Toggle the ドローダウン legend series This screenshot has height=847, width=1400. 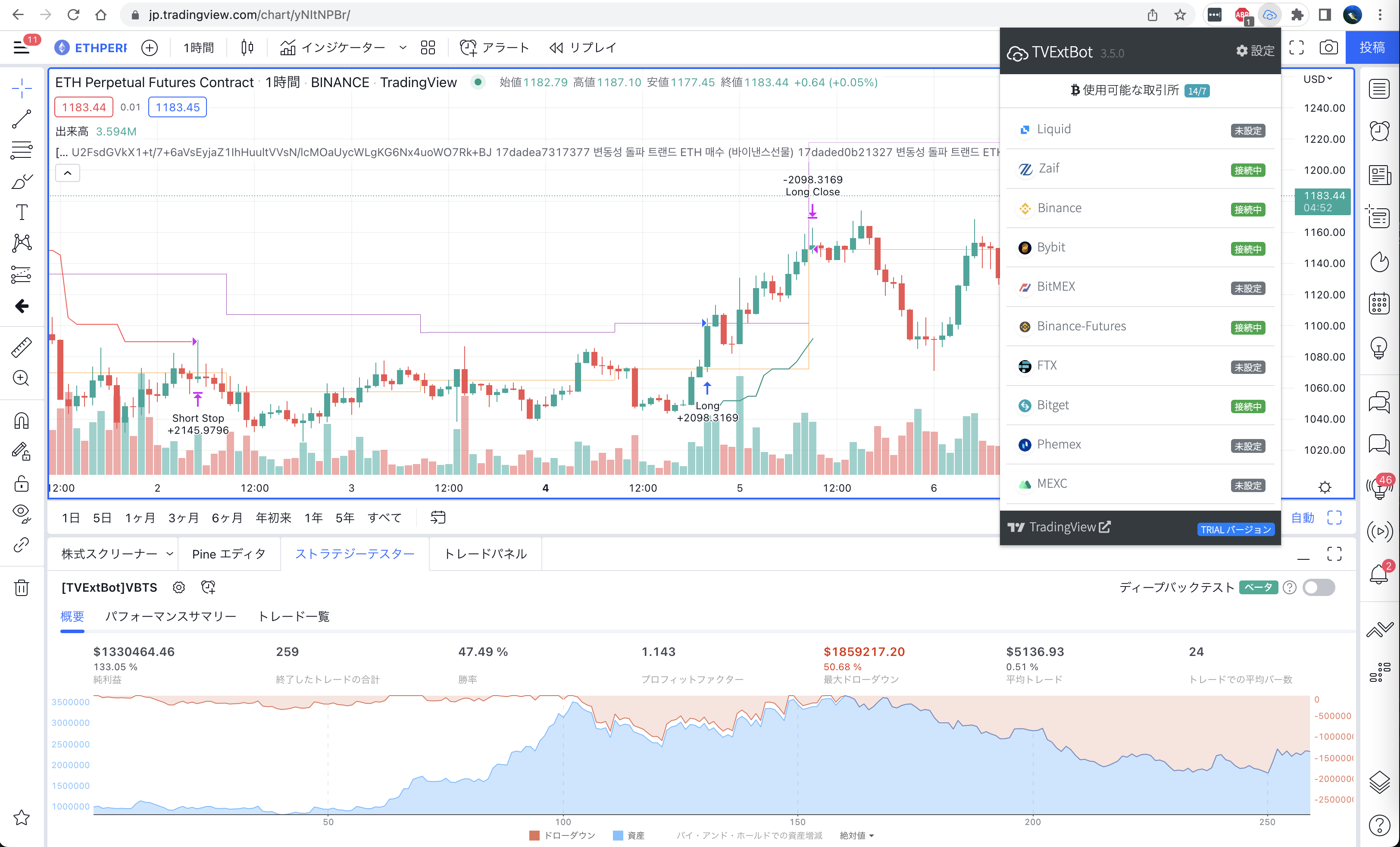(562, 835)
